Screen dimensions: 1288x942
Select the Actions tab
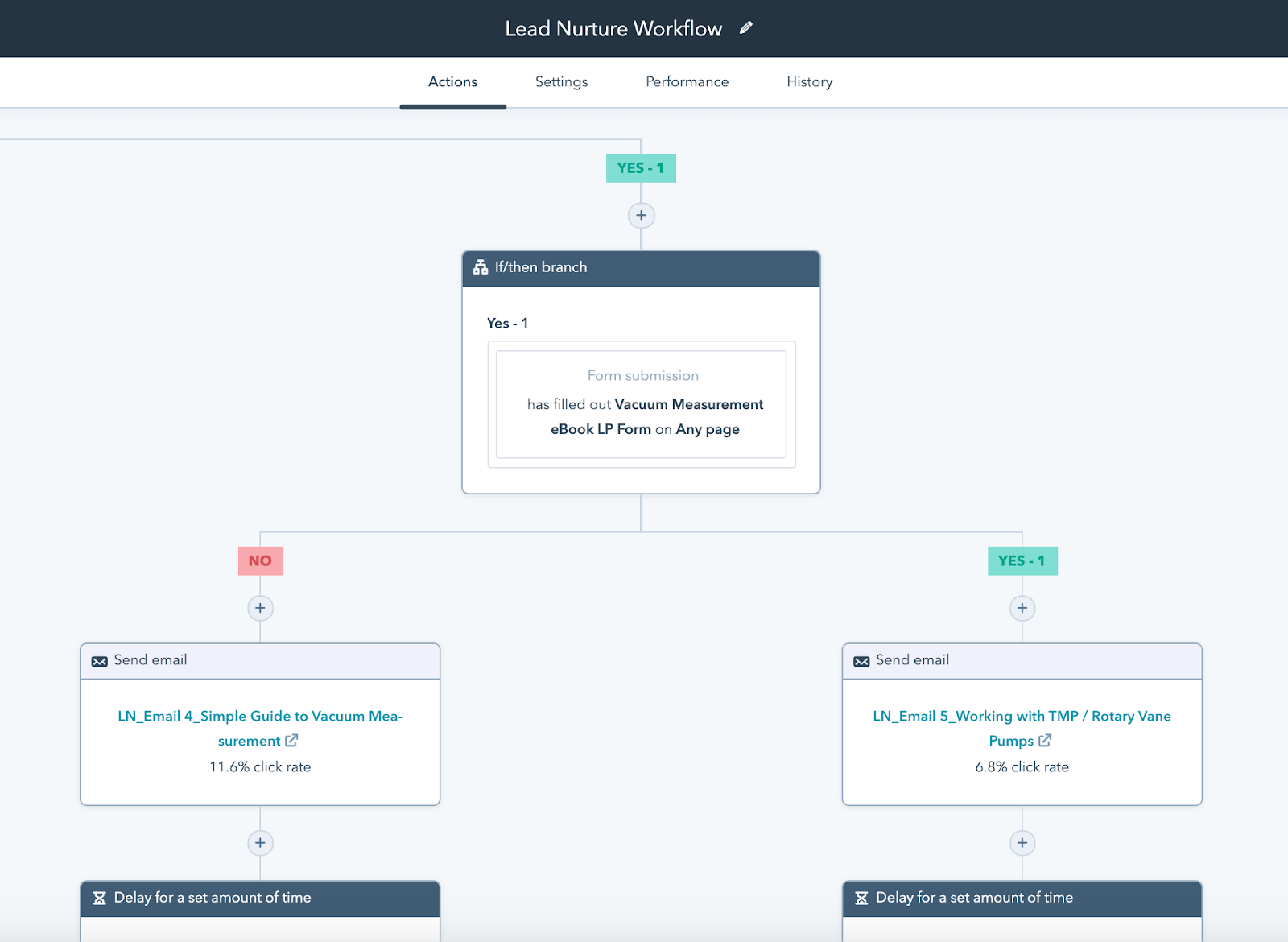point(452,81)
